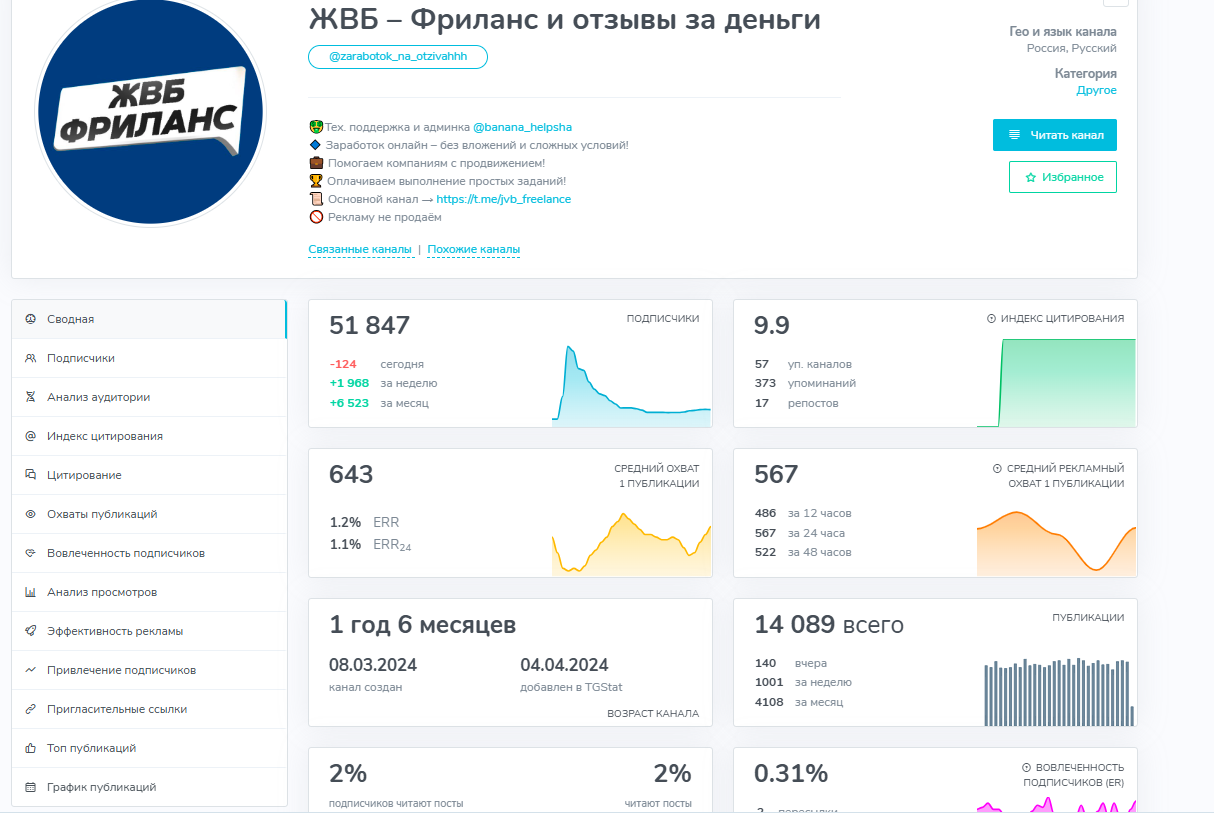
Task: Open the @banana_helpsha support link
Action: coord(522,128)
